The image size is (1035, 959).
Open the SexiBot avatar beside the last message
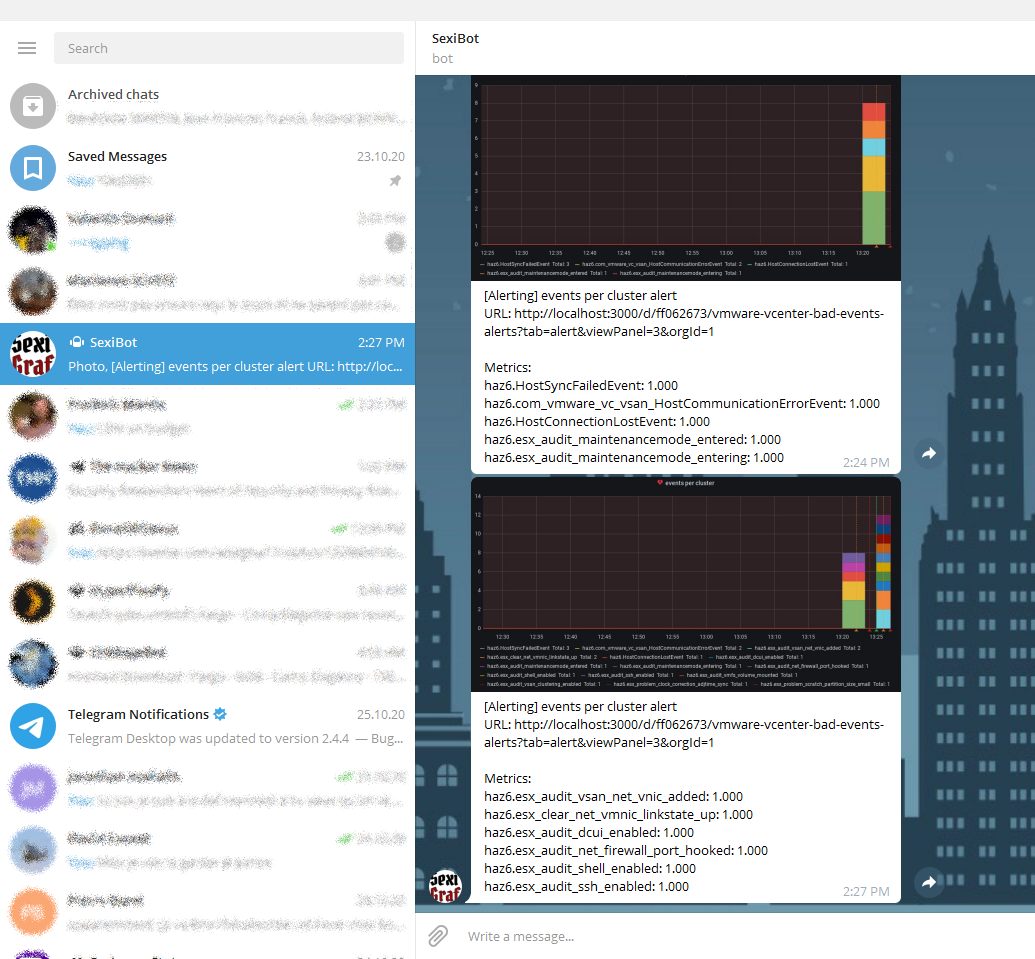pyautogui.click(x=446, y=886)
